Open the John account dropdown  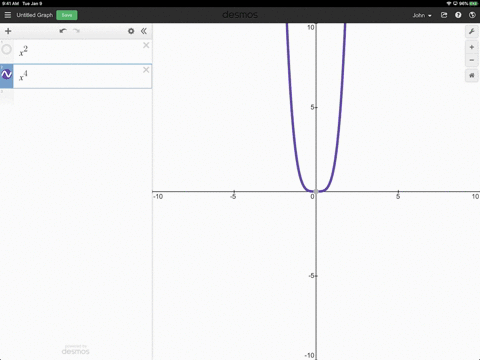[422, 15]
